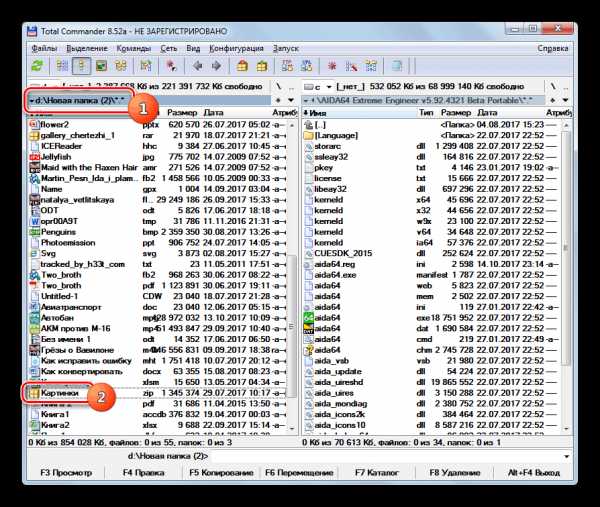Enable thumbnail view from the toolbar
The width and height of the screenshot is (600, 507).
(x=101, y=66)
